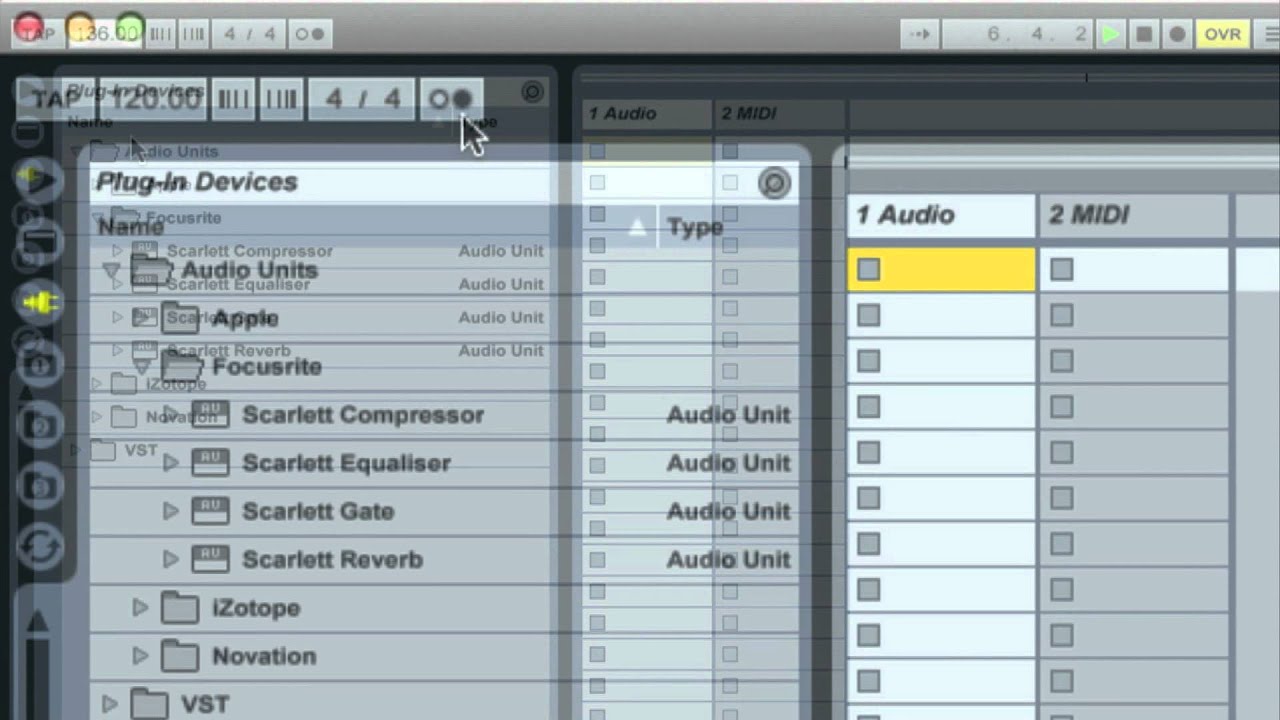This screenshot has height=720, width=1280.
Task: Click the nudge up button before enlarged 4 / 4
Action: click(x=281, y=99)
